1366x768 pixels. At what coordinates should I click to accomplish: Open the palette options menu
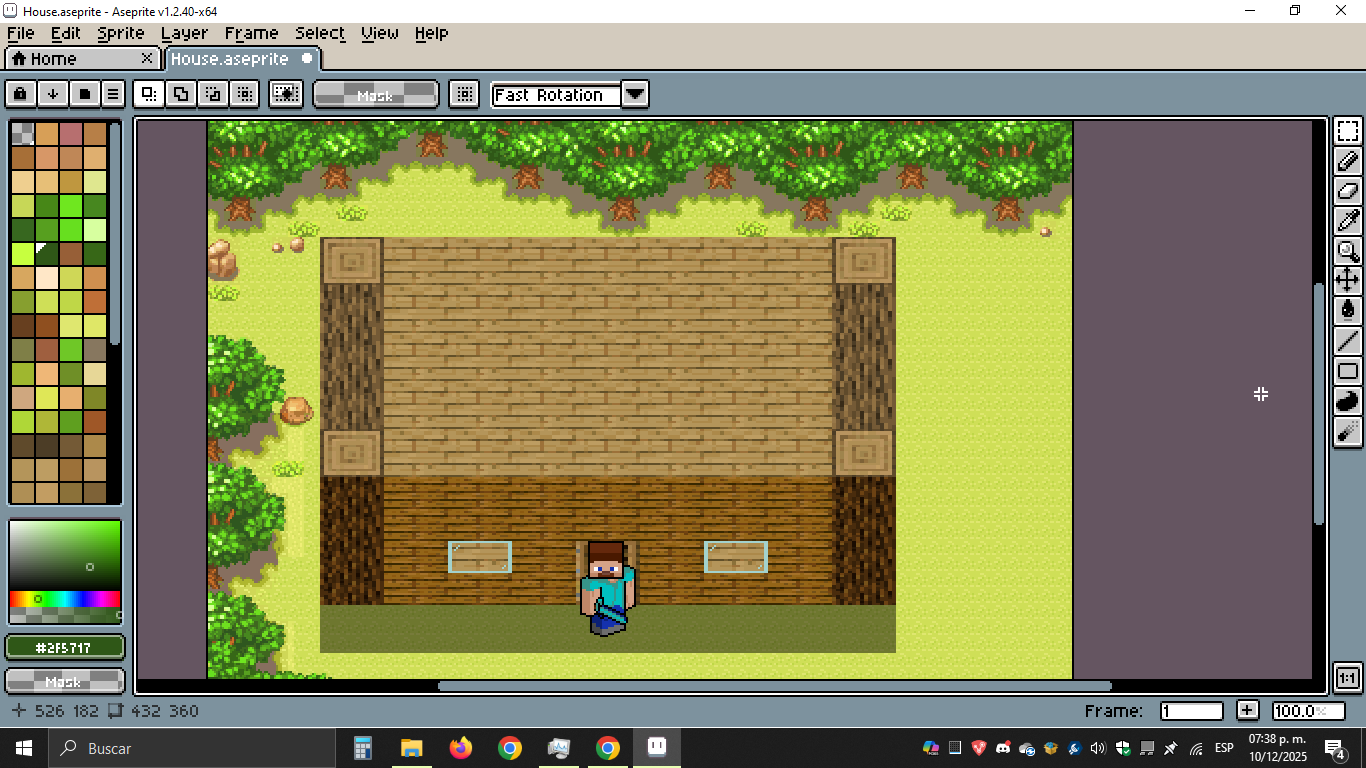coord(114,94)
